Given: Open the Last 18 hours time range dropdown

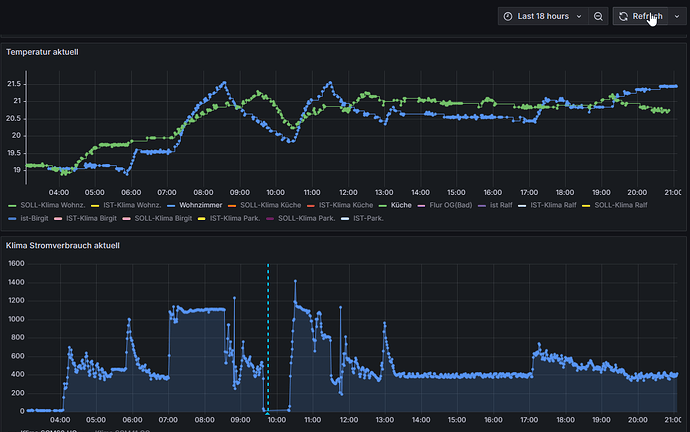Looking at the screenshot, I should (x=543, y=16).
